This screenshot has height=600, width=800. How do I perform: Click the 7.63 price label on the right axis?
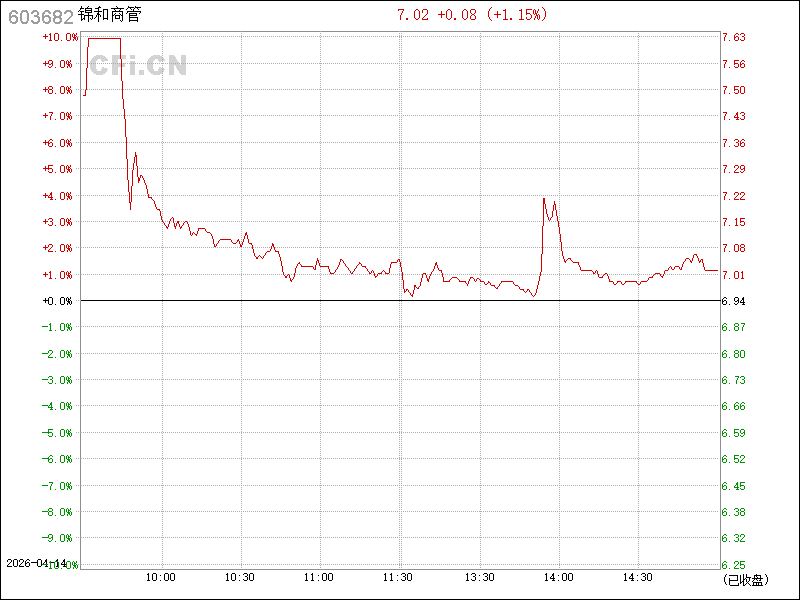734,37
